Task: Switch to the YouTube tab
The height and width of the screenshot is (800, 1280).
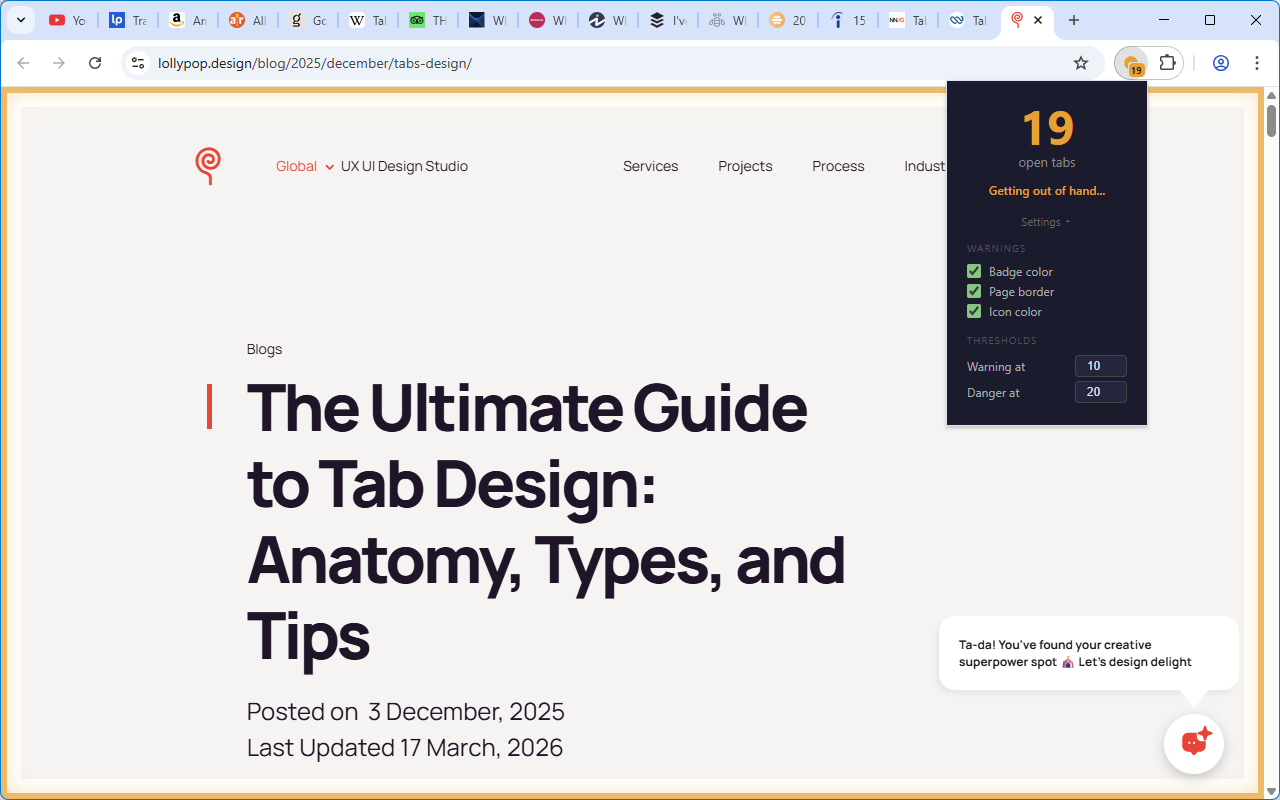Action: click(67, 20)
